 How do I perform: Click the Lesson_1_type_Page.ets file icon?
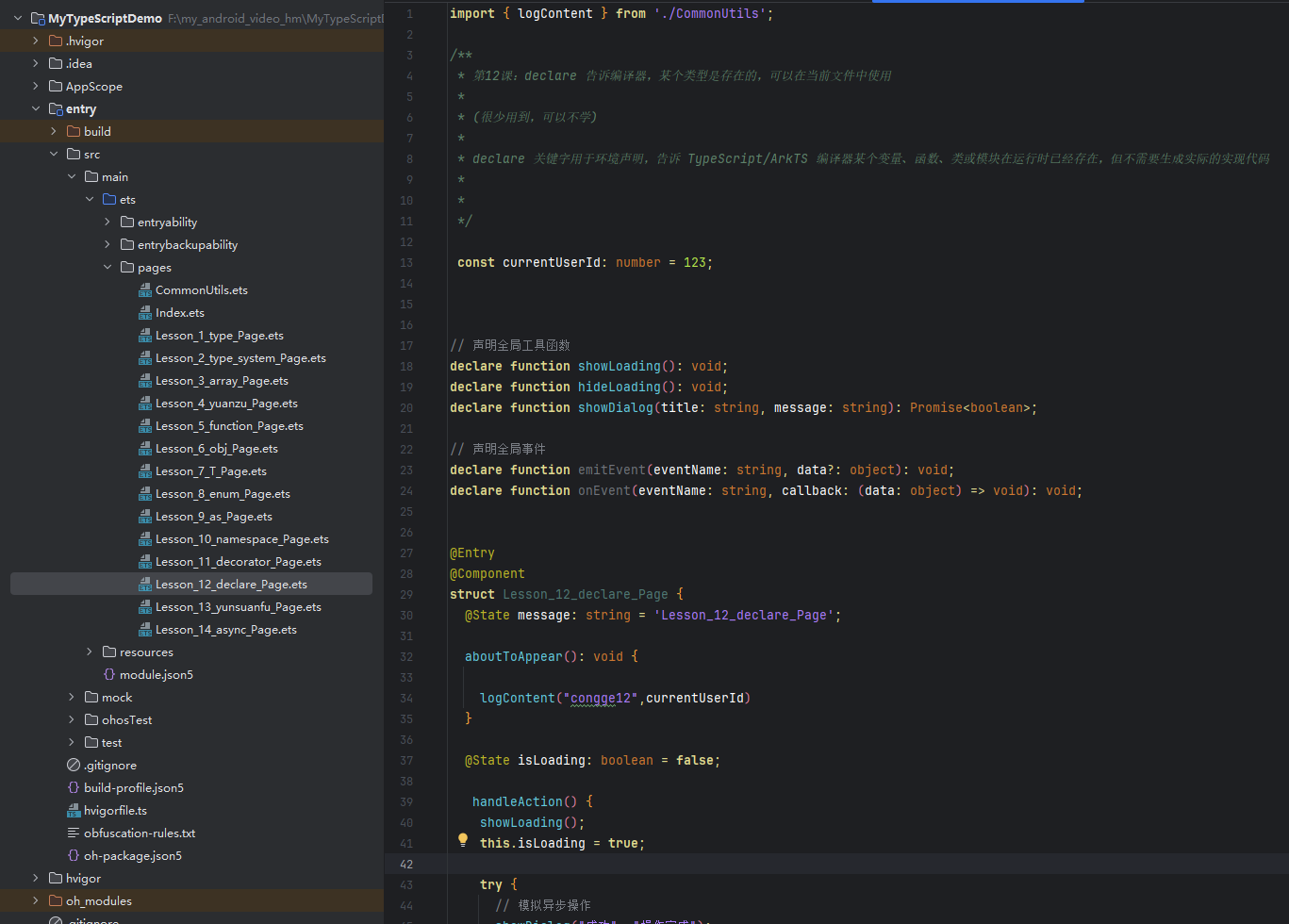[x=145, y=336]
